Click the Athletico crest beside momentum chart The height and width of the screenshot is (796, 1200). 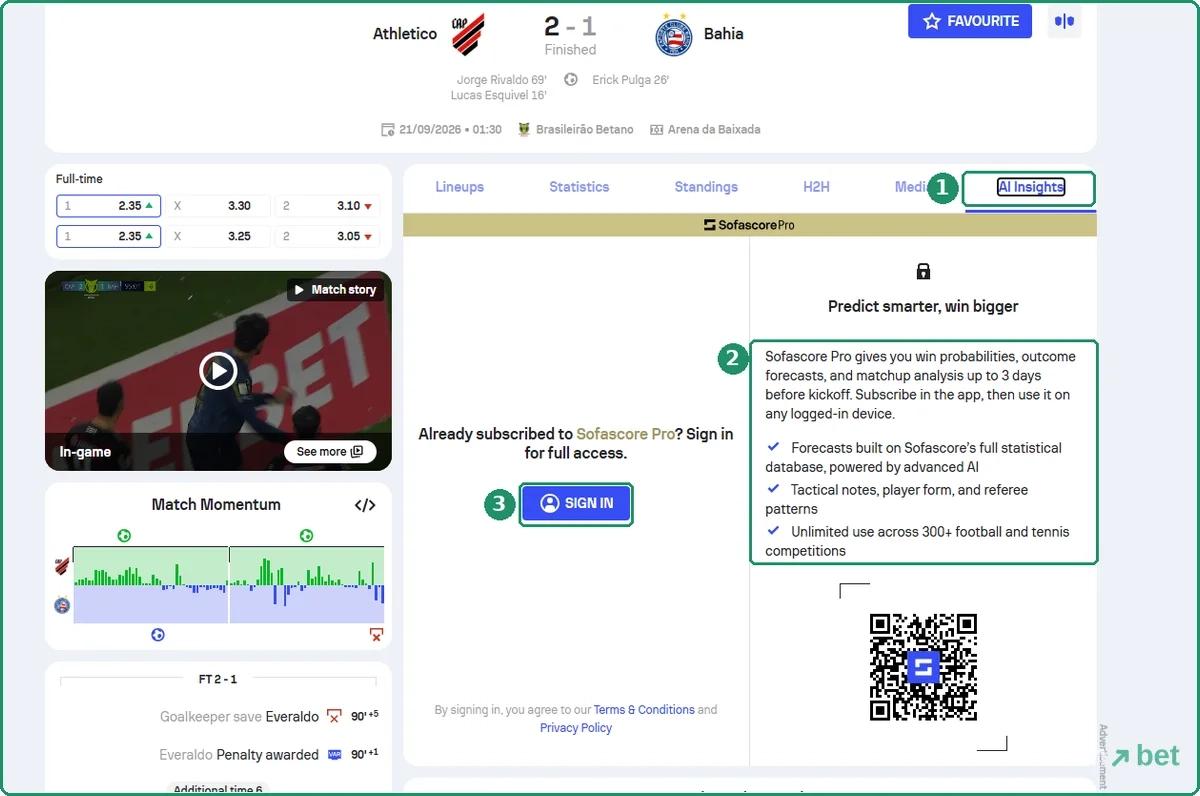62,566
